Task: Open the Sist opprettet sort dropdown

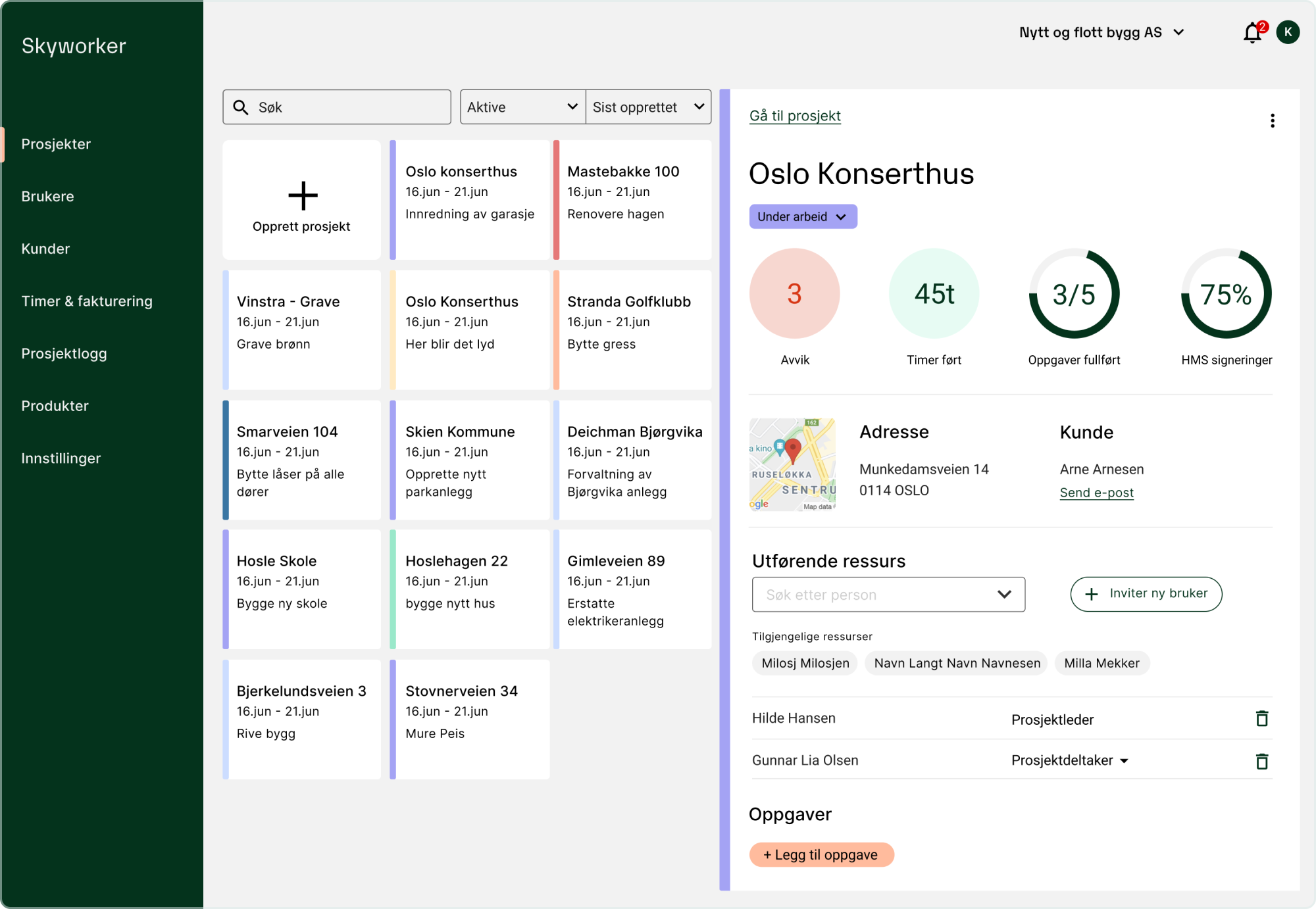Action: pyautogui.click(x=648, y=107)
